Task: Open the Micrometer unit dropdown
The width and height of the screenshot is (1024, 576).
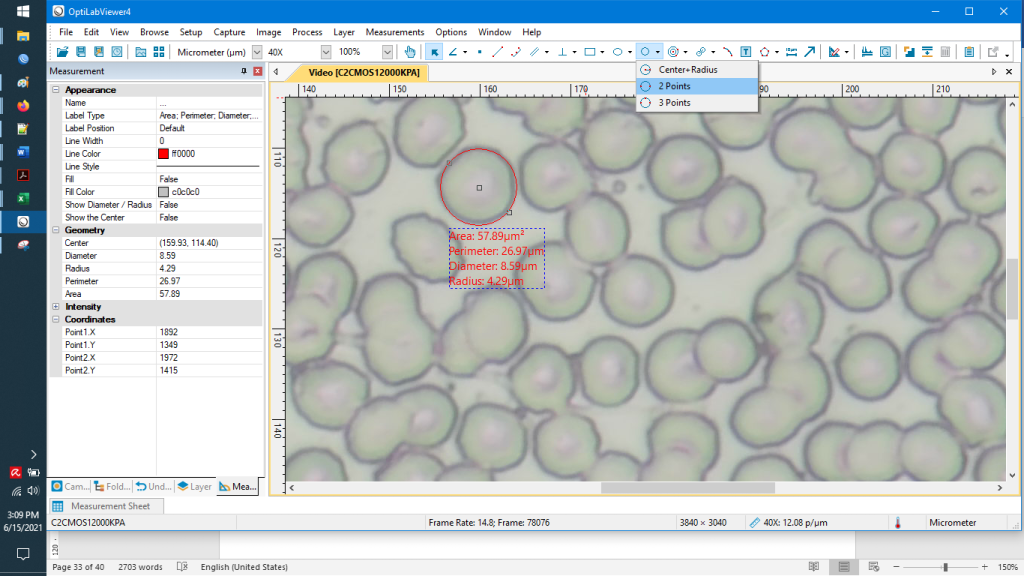Action: pyautogui.click(x=257, y=52)
